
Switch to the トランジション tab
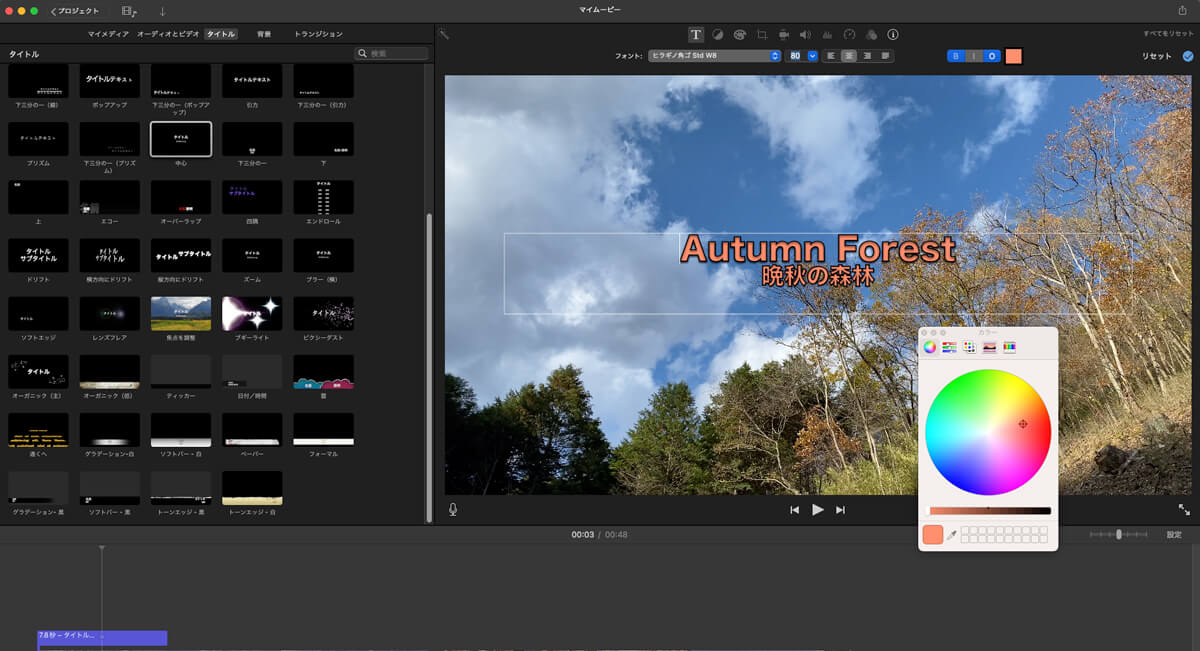coord(318,34)
